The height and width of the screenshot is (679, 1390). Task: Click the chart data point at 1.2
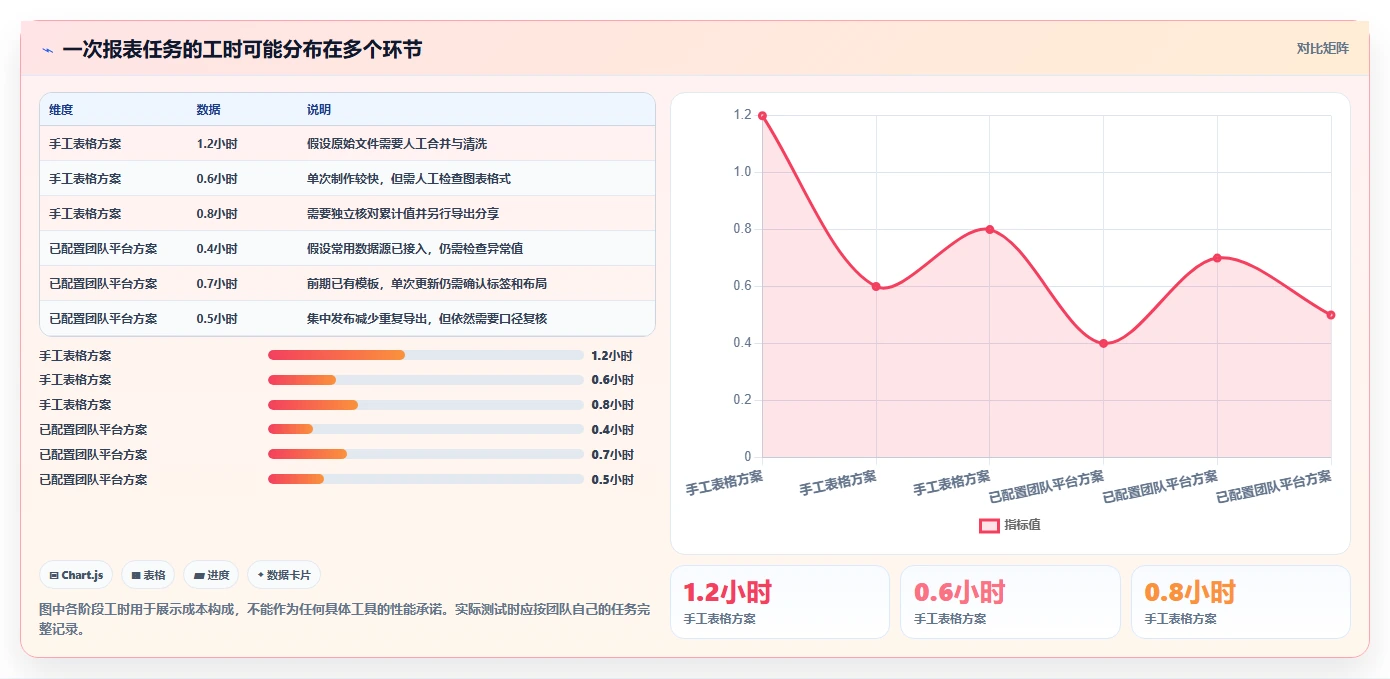762,116
